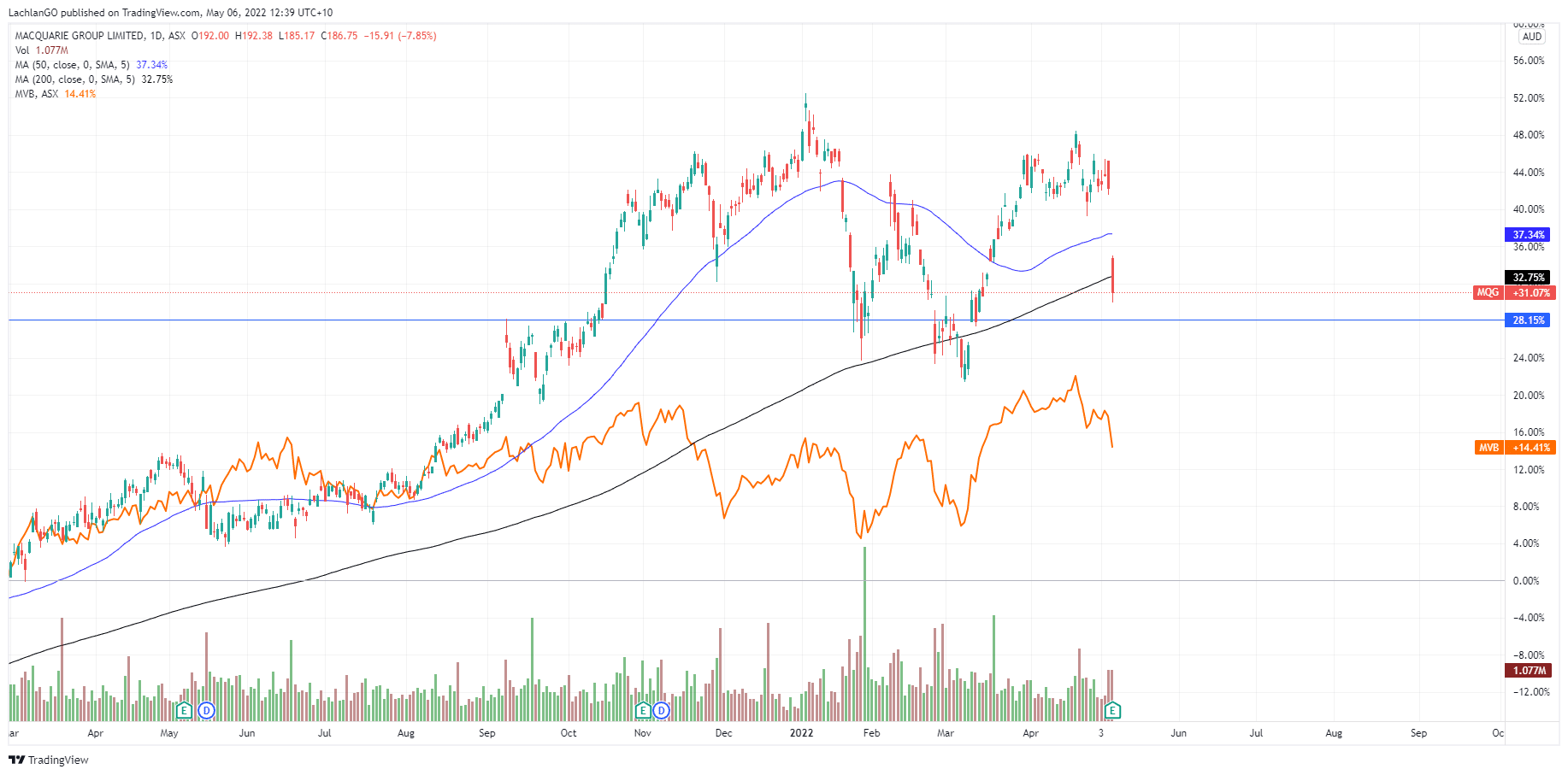This screenshot has height=775, width=1568.
Task: Click the 52.00% price axis label
Action: click(1529, 98)
